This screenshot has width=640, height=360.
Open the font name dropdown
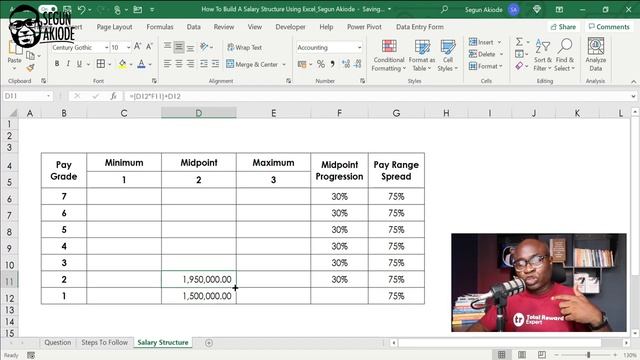(106, 48)
